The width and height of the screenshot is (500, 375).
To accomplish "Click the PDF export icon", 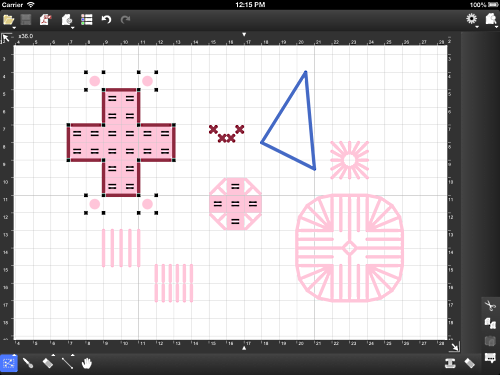I will click(46, 20).
